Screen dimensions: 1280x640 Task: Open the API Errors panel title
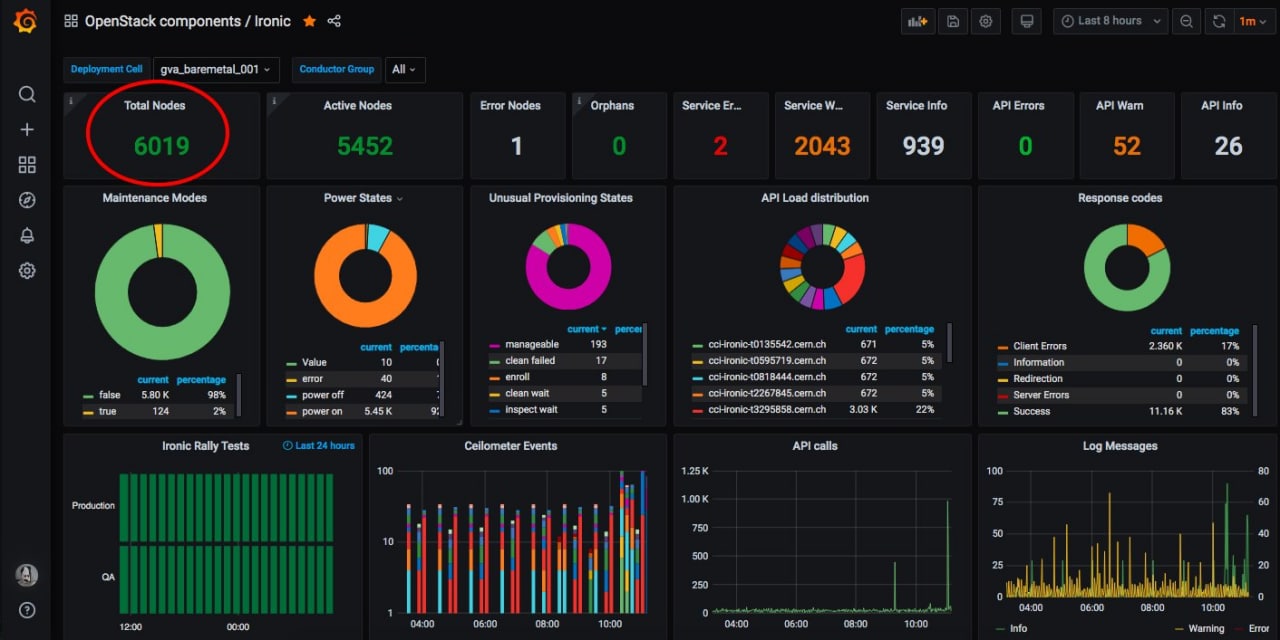[1018, 105]
